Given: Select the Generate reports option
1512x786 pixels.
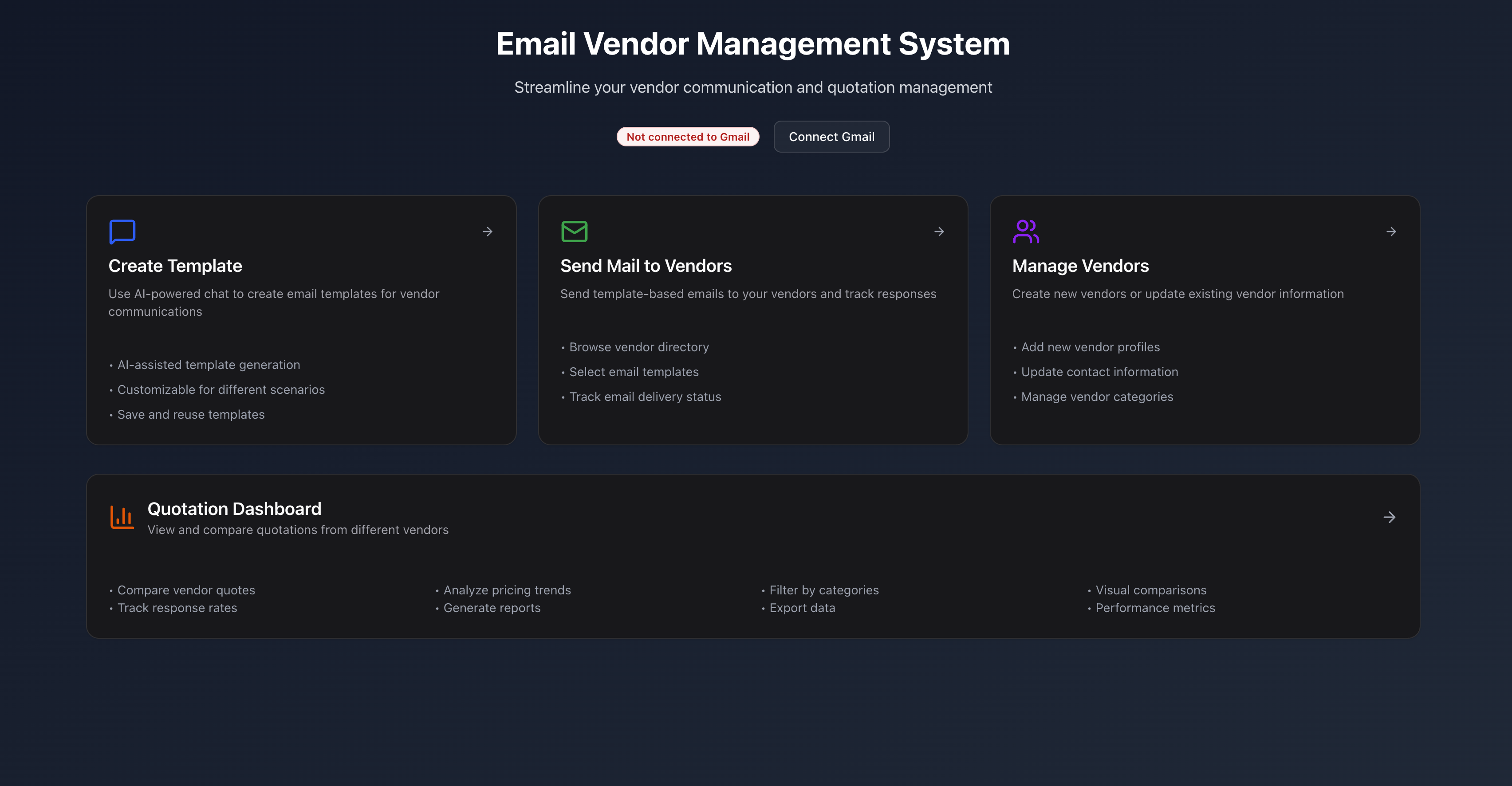Looking at the screenshot, I should point(492,608).
